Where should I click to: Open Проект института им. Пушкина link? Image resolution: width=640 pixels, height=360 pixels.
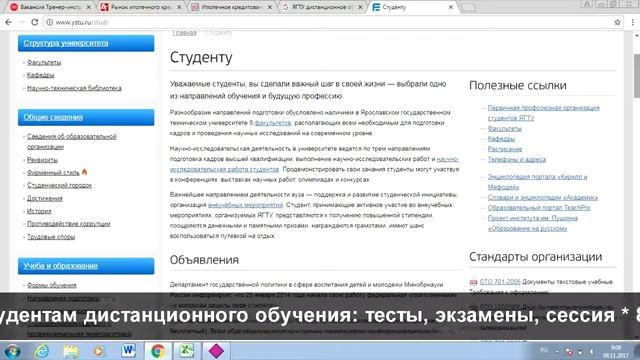pos(533,223)
